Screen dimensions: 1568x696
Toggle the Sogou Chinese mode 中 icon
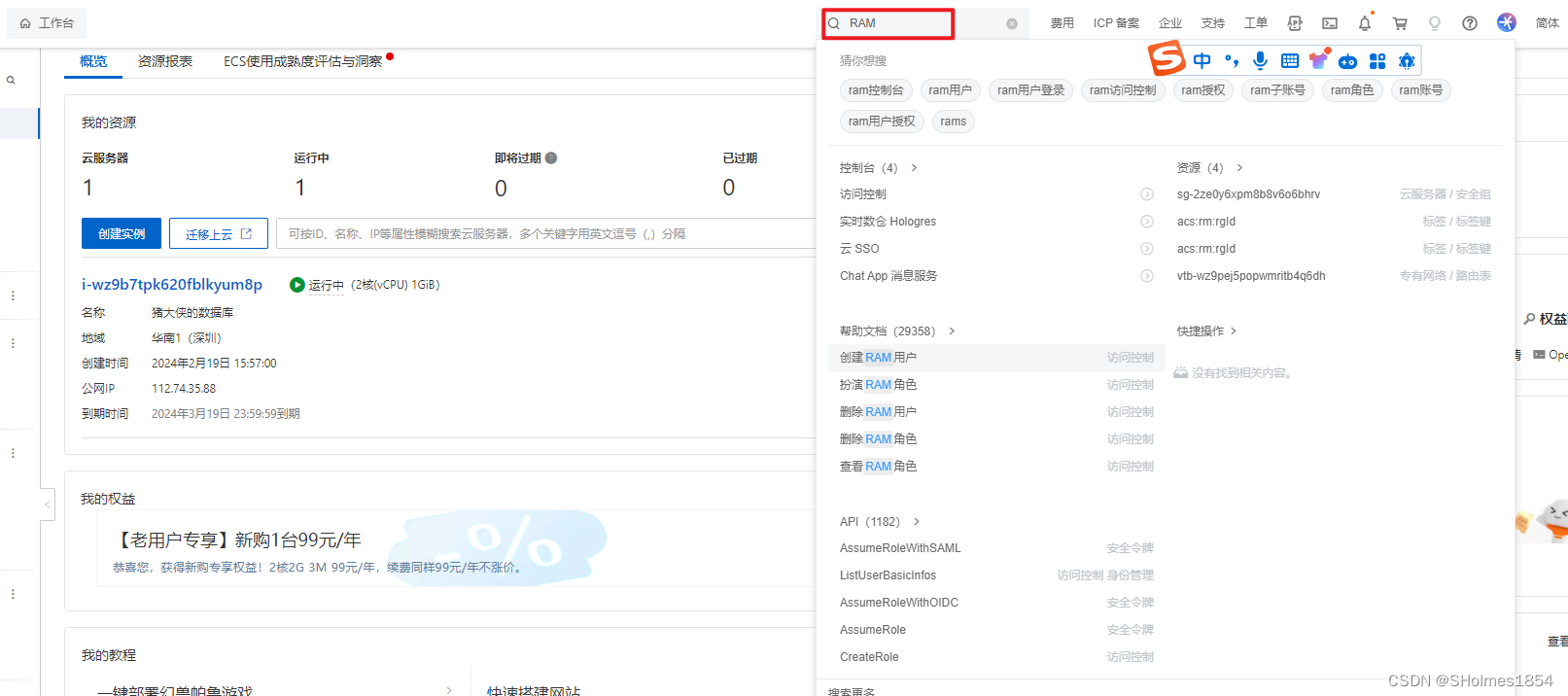click(x=1202, y=61)
